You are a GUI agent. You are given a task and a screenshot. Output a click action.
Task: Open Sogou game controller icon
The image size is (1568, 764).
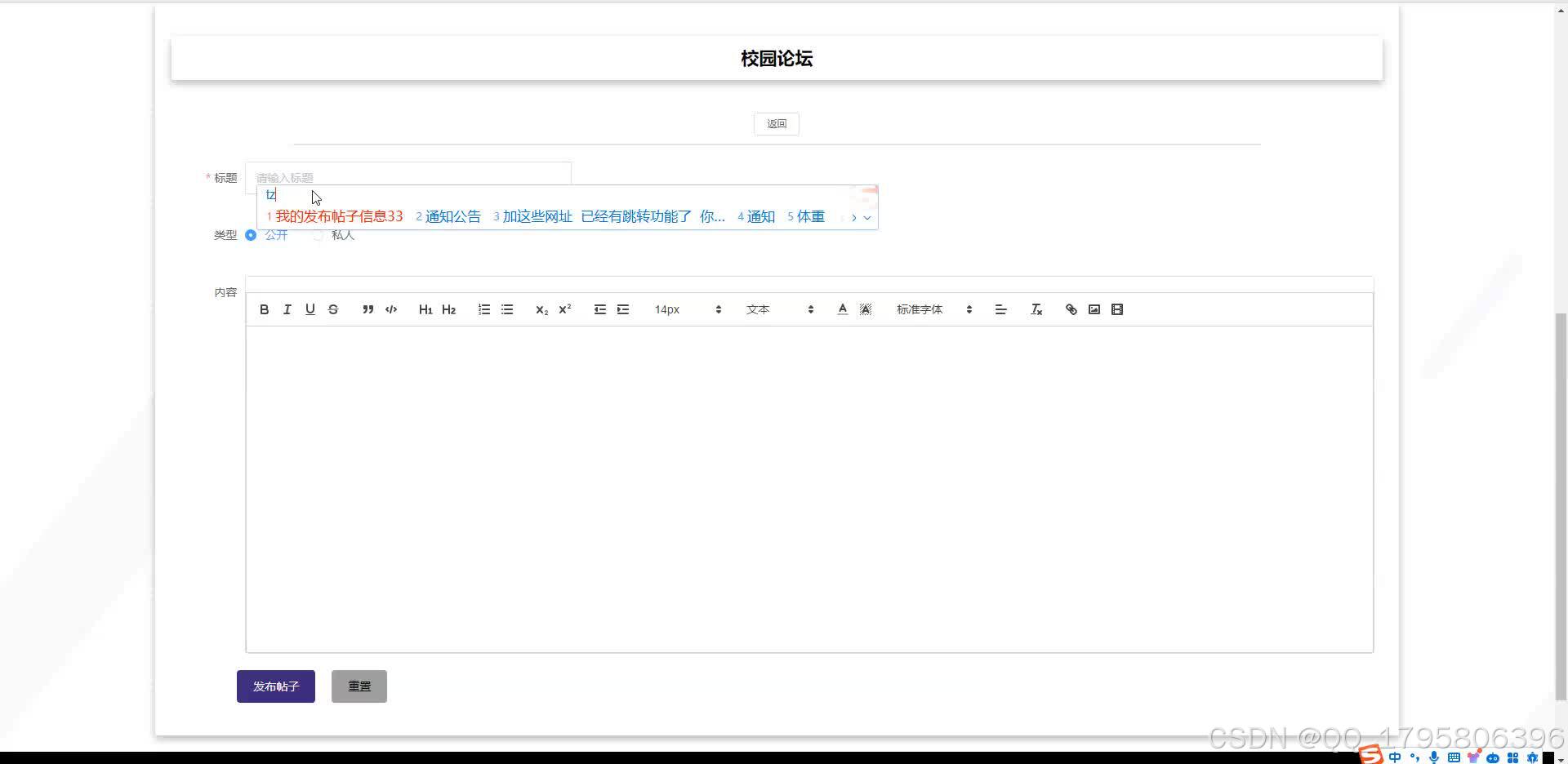click(x=1493, y=757)
